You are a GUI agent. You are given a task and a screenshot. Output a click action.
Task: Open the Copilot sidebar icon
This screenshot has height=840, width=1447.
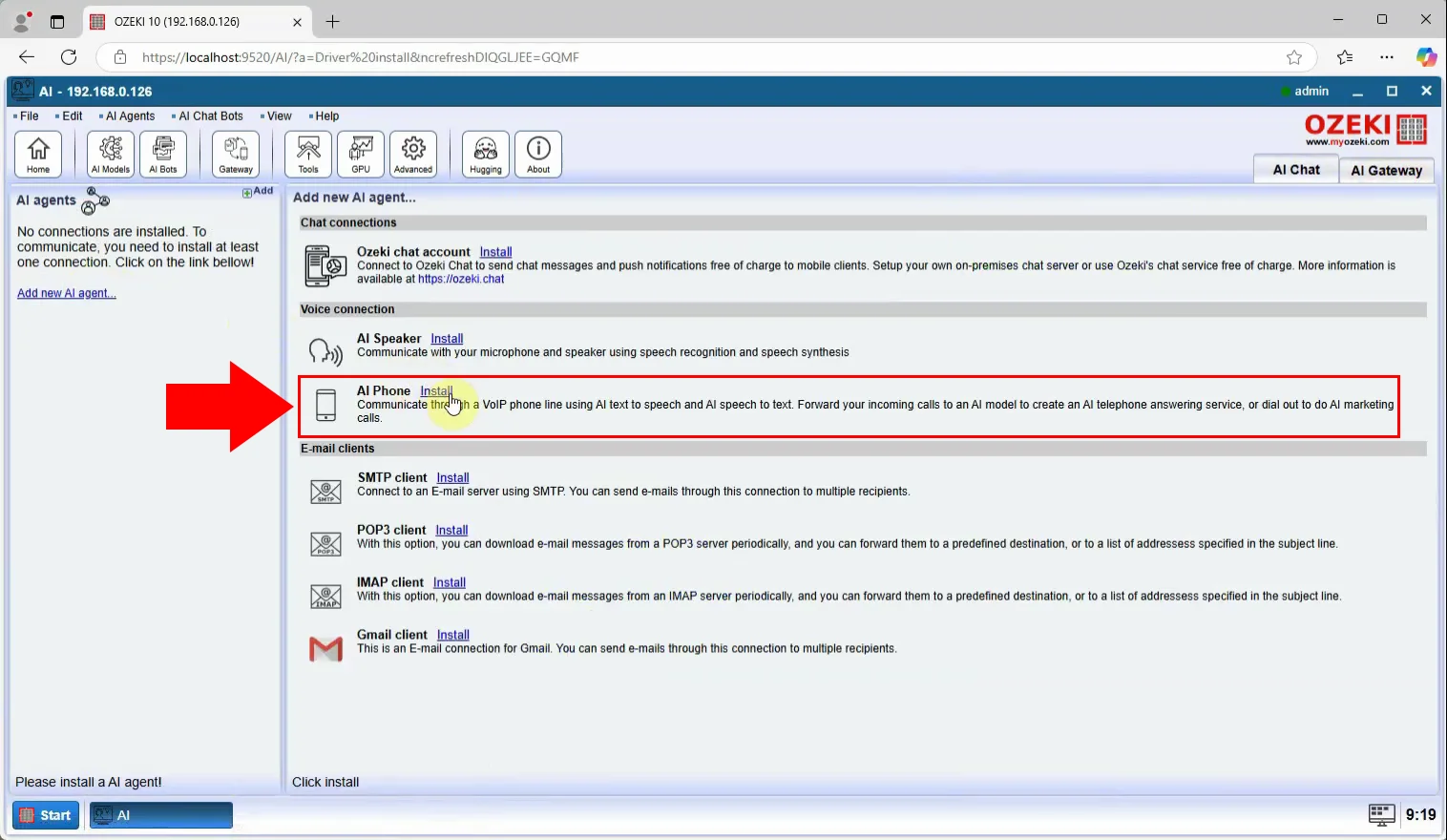(1426, 57)
